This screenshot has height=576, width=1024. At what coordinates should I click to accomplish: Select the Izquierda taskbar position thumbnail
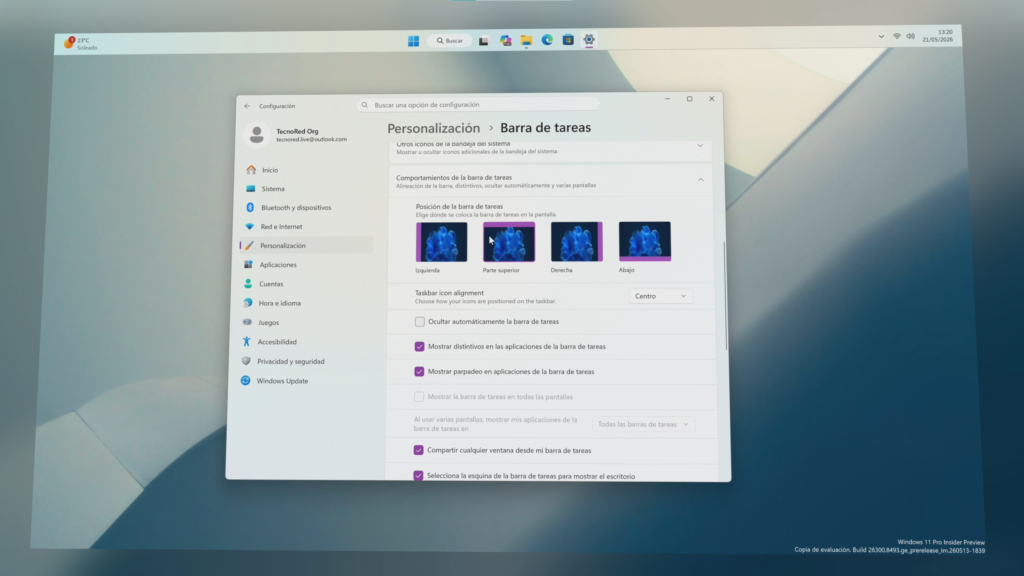441,242
